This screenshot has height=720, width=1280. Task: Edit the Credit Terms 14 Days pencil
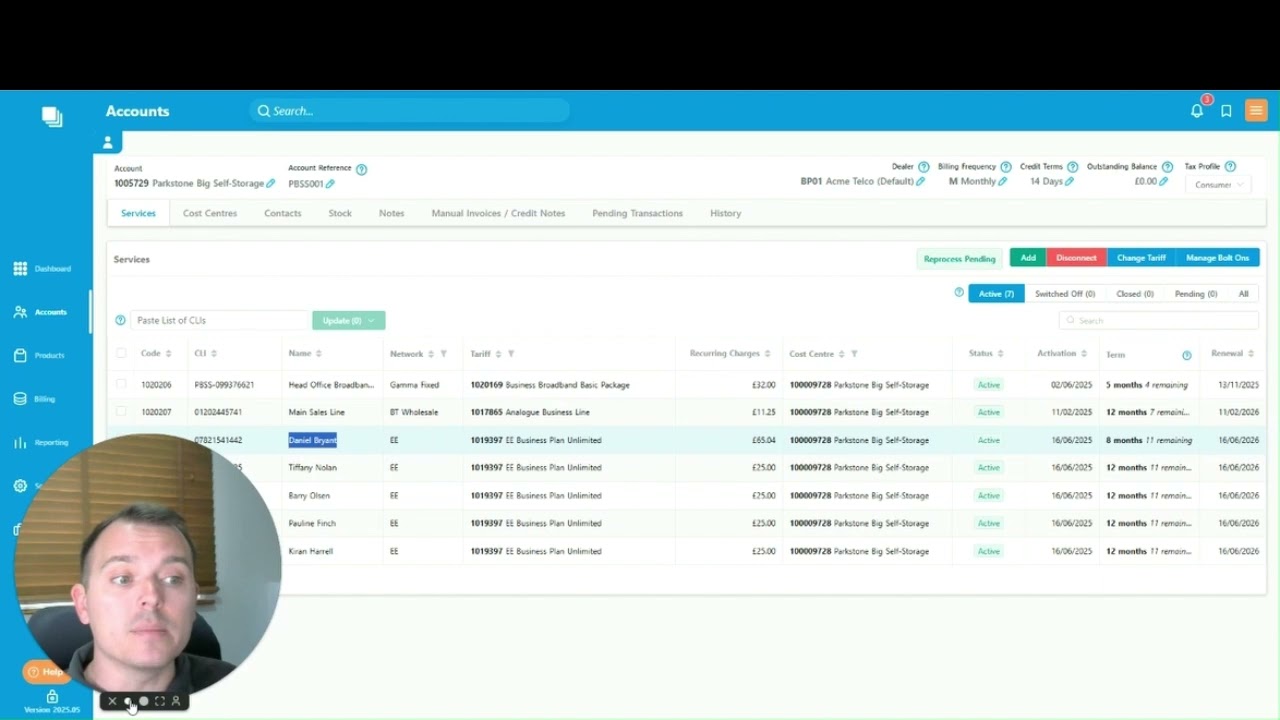pyautogui.click(x=1070, y=181)
